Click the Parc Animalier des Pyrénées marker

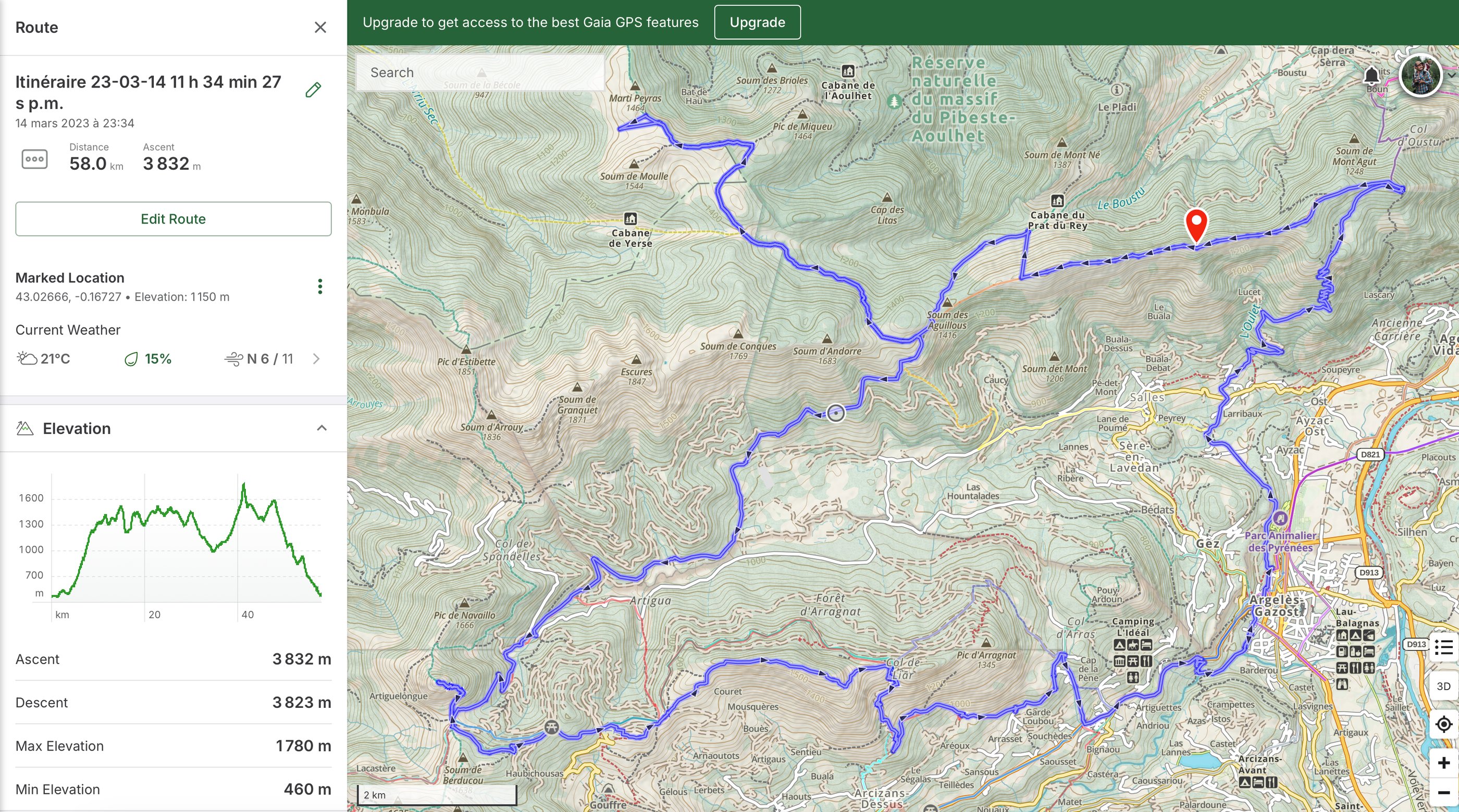(x=1280, y=518)
